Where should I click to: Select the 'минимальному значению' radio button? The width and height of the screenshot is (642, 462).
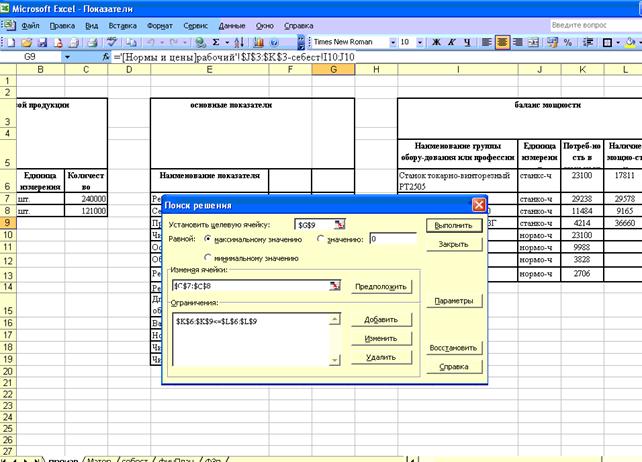[x=208, y=257]
